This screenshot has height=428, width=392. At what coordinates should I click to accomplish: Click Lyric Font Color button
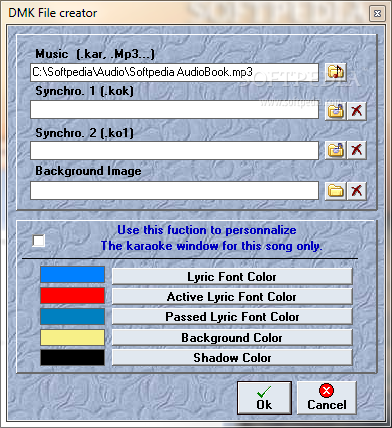232,277
